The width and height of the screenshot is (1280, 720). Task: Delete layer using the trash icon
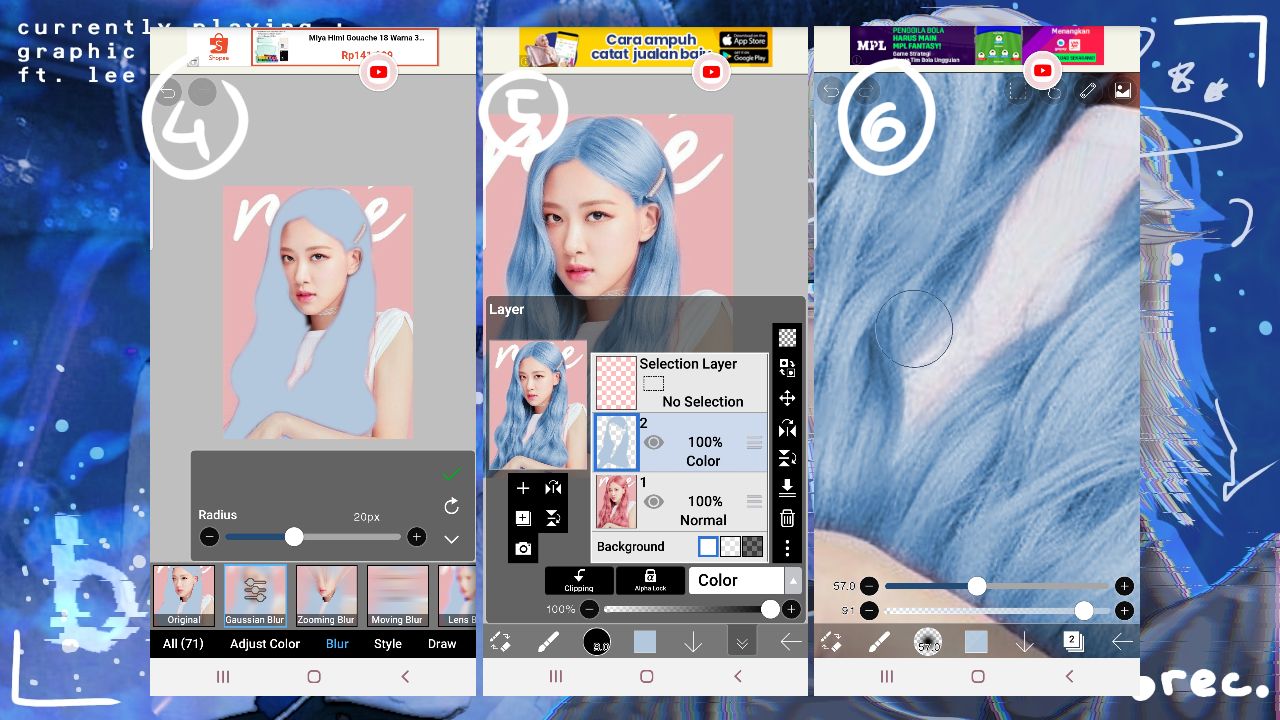click(x=787, y=518)
